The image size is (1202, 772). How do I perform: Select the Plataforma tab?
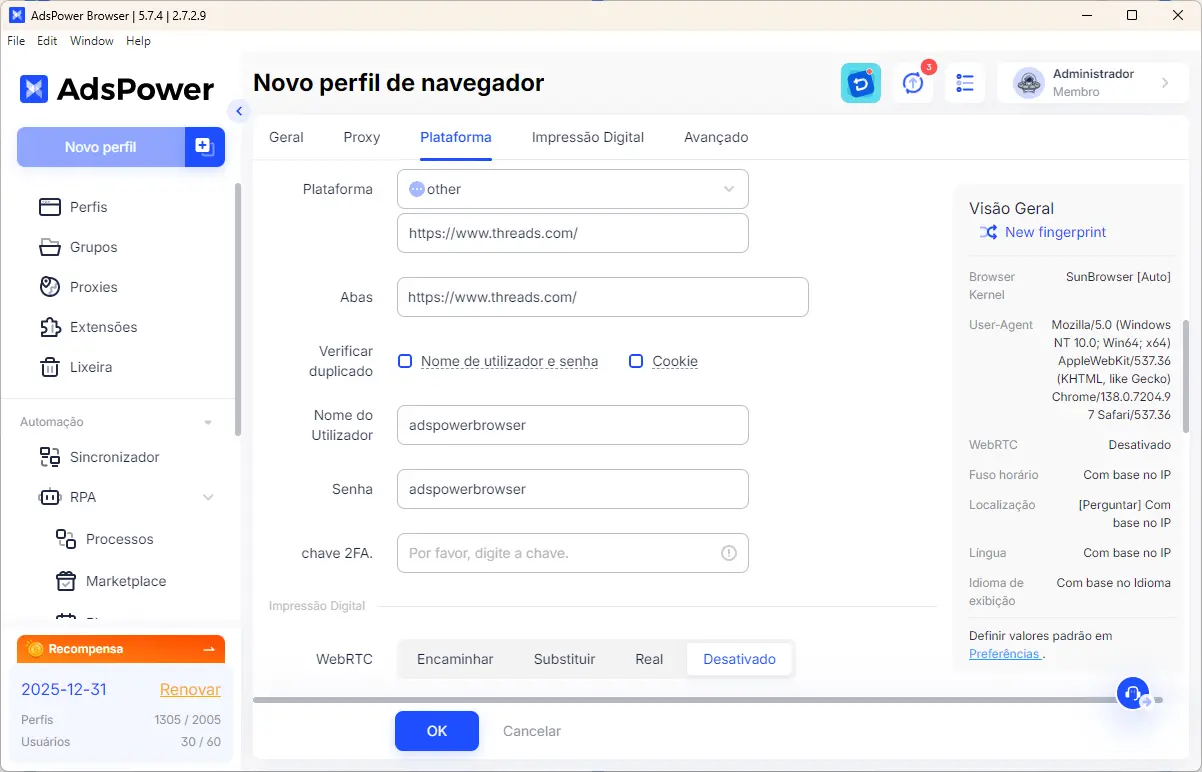456,137
